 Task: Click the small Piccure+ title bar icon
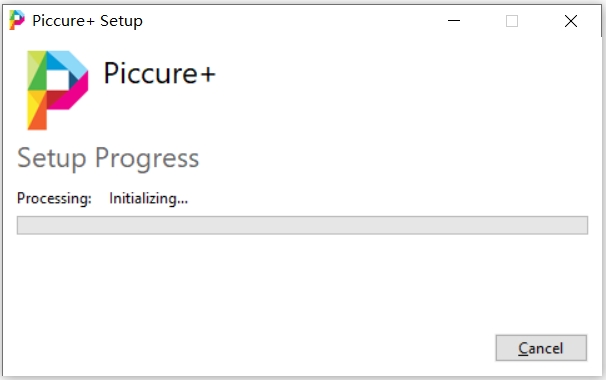coord(17,20)
